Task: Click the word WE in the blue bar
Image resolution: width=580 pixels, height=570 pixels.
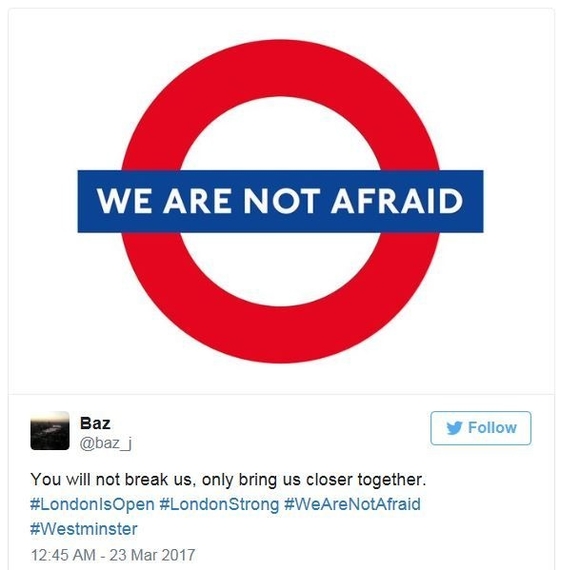Action: pos(124,201)
